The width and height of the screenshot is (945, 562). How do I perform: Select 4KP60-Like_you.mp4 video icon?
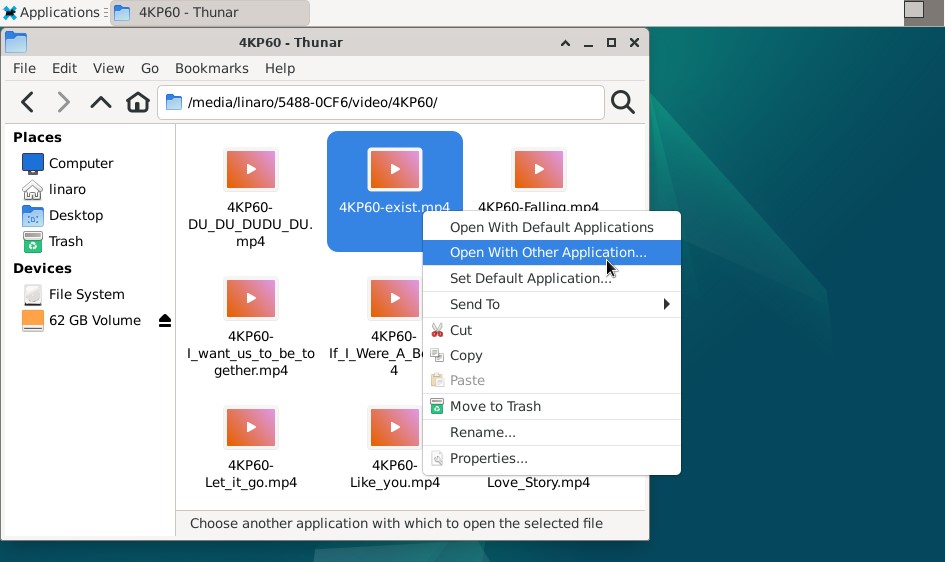395,427
